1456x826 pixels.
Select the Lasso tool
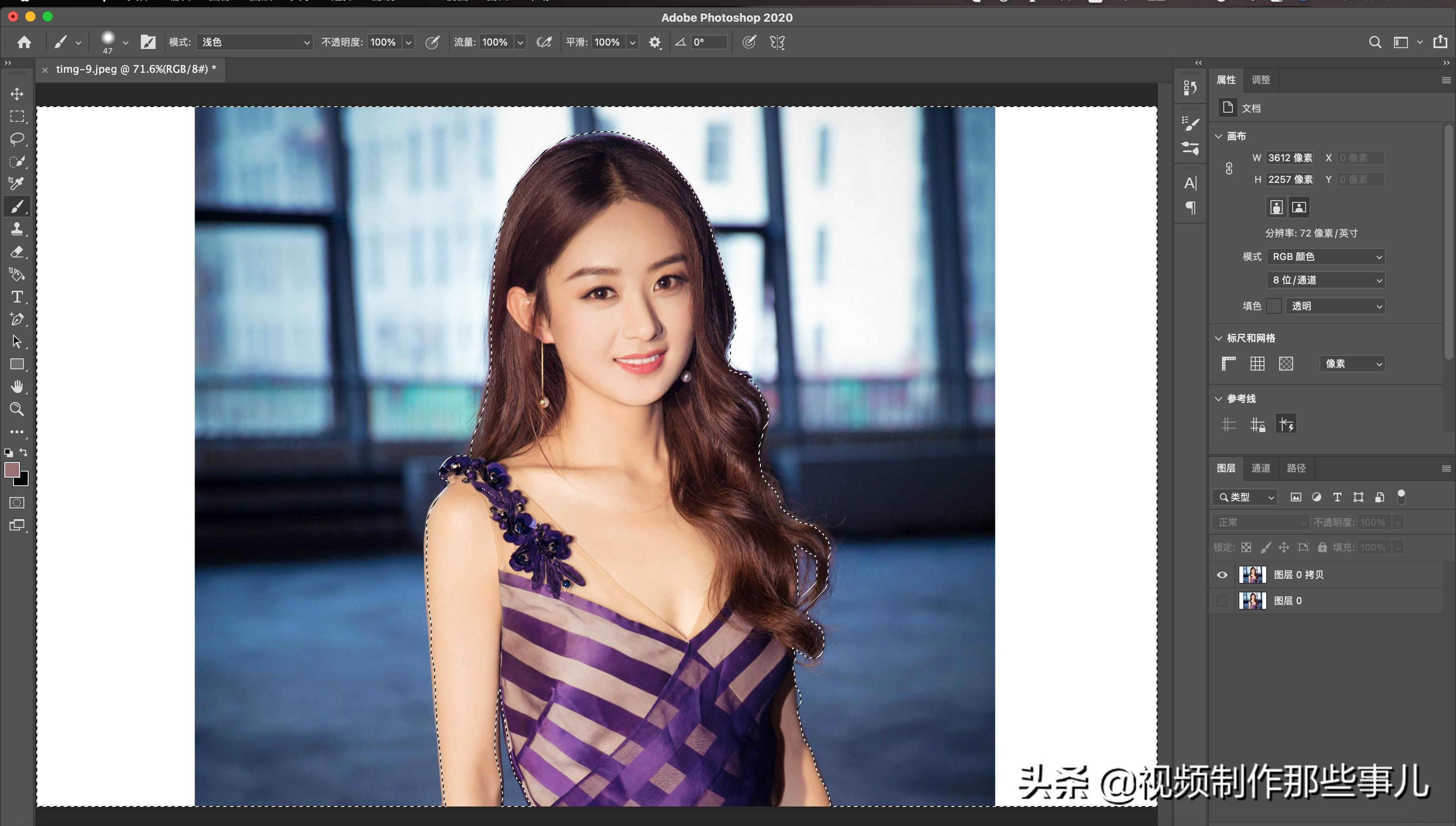[x=17, y=139]
